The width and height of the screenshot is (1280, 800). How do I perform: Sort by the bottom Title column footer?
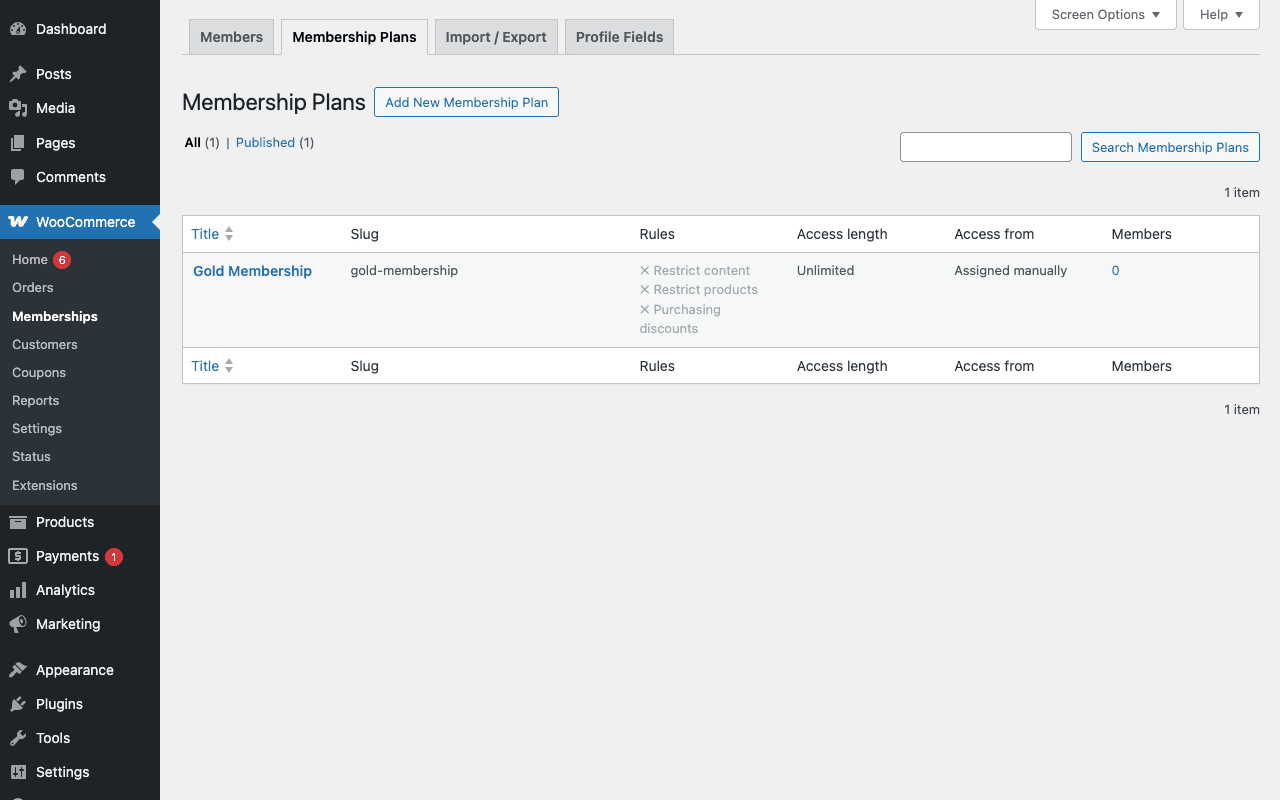point(205,366)
